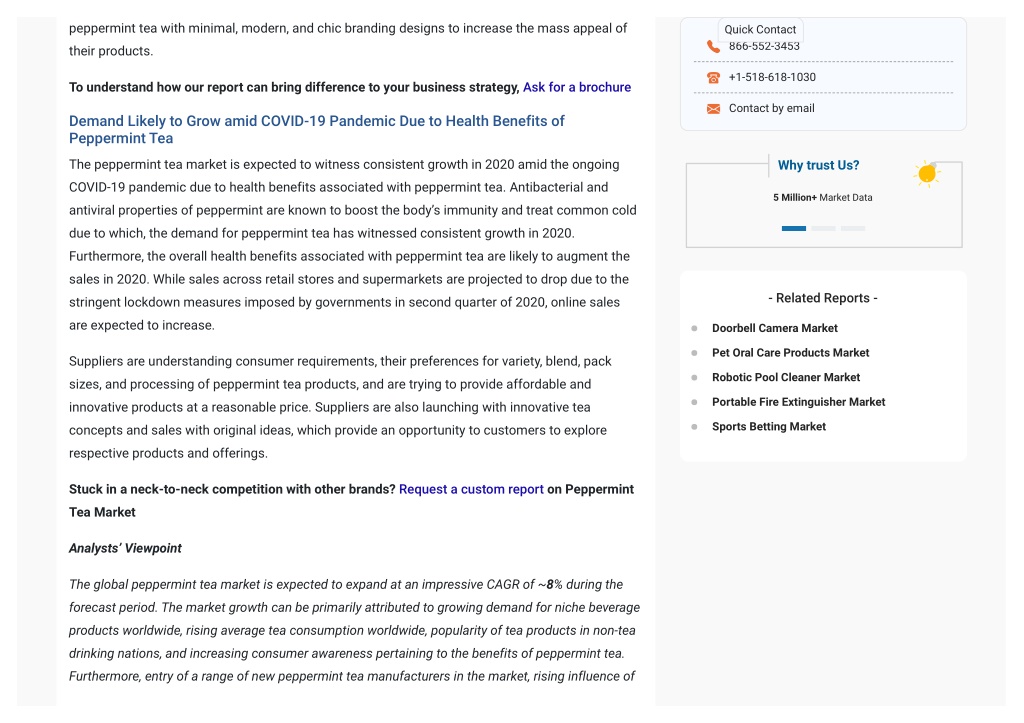Select the second carousel indicator dash
The height and width of the screenshot is (723, 1024).
tap(823, 229)
